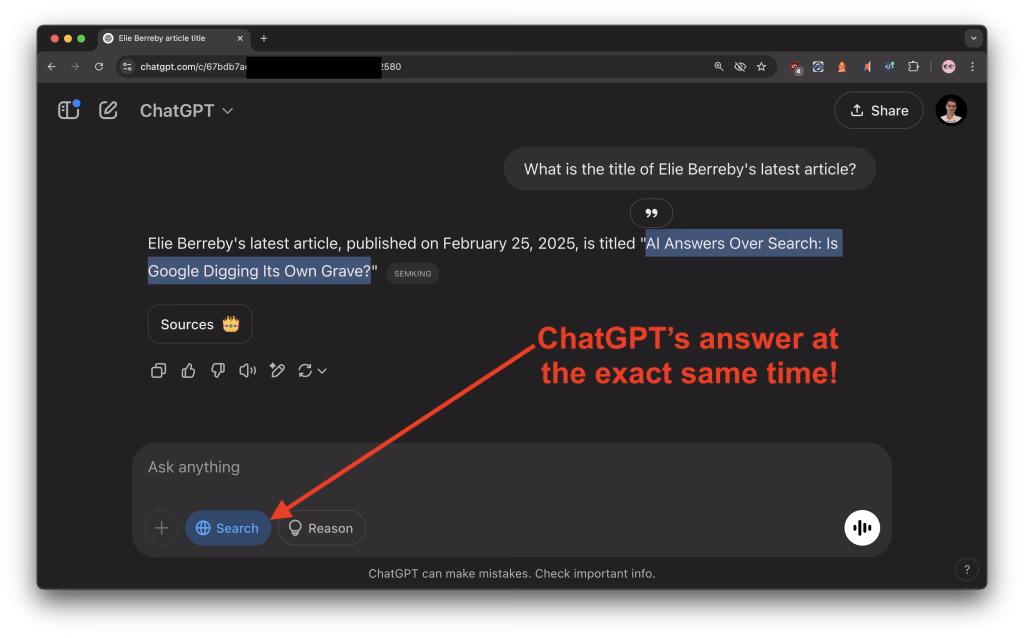The height and width of the screenshot is (638, 1024).
Task: Play response using Read aloud speaker icon
Action: click(x=248, y=371)
